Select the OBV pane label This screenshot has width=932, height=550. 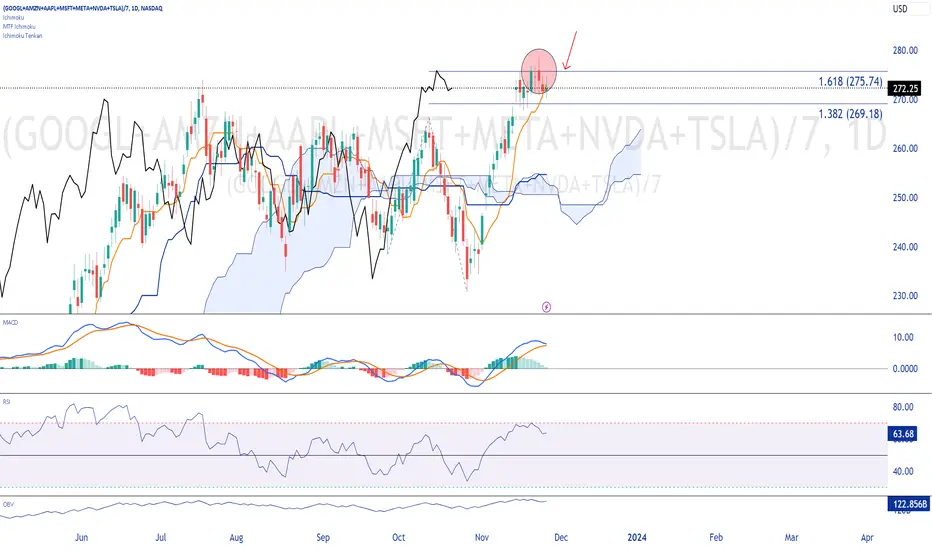[8, 504]
